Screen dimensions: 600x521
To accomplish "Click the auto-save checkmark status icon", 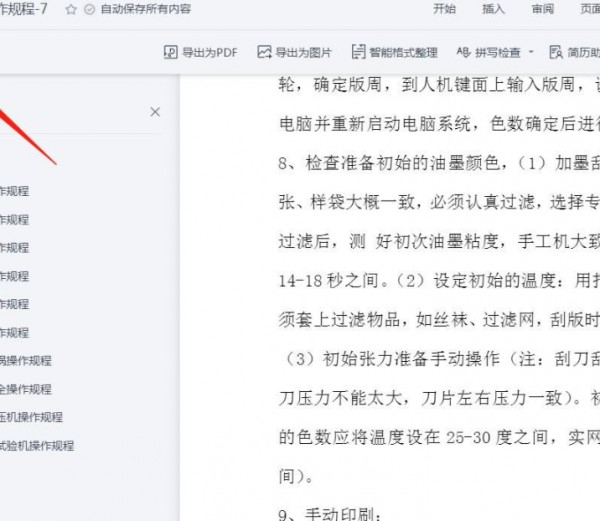I will click(90, 9).
